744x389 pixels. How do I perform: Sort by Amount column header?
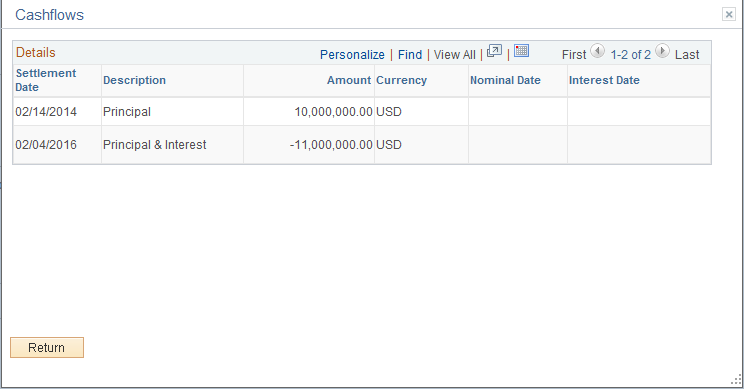coord(349,80)
